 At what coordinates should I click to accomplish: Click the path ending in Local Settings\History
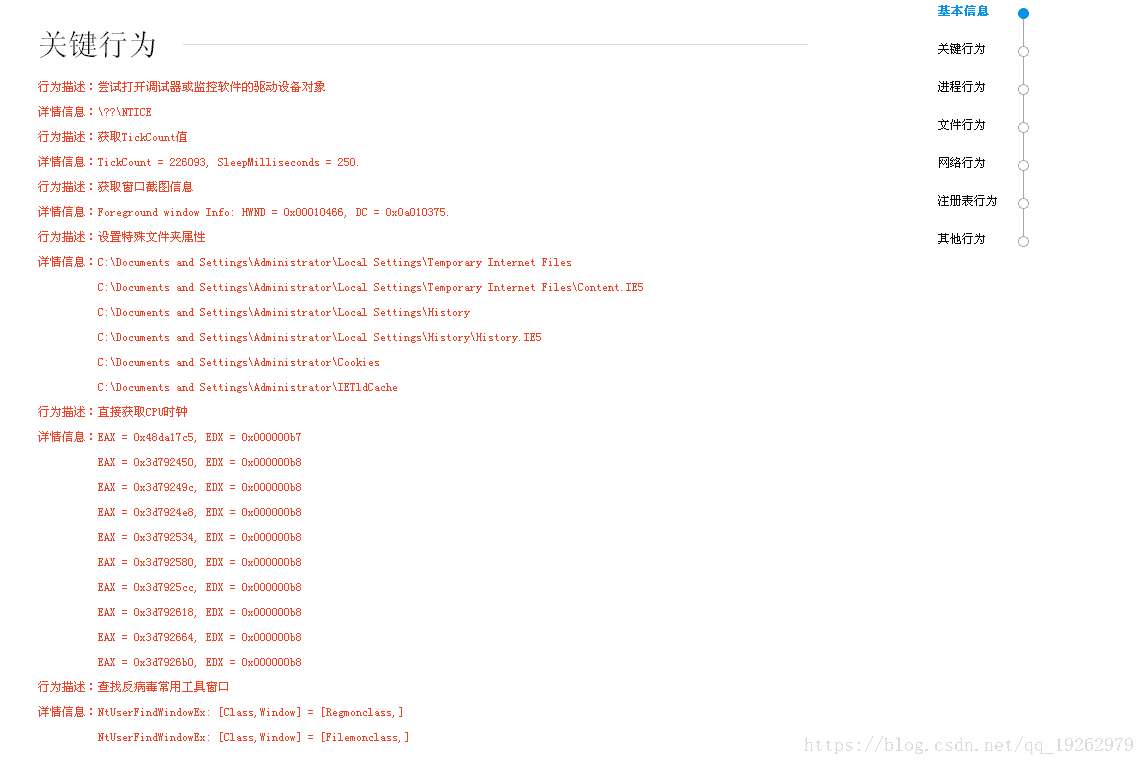[284, 312]
